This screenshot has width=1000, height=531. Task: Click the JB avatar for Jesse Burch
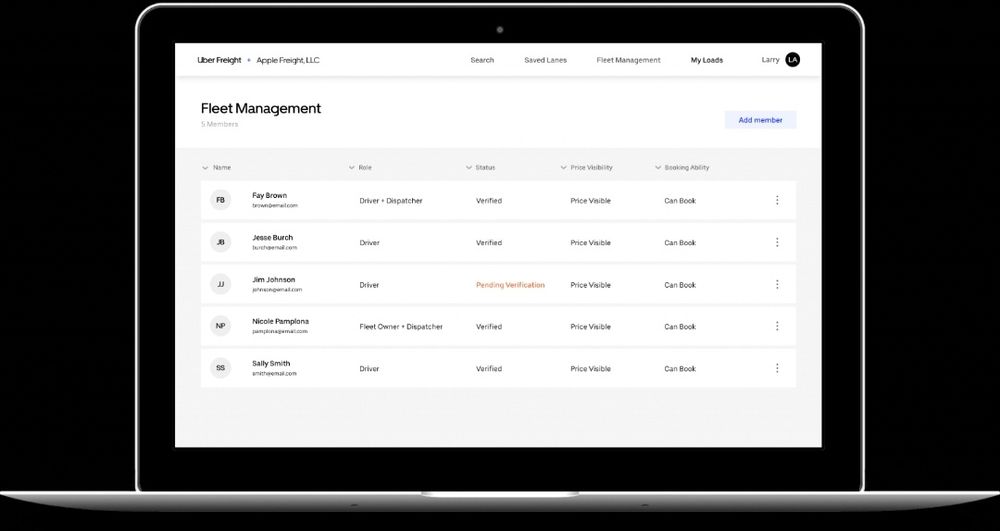tap(221, 242)
